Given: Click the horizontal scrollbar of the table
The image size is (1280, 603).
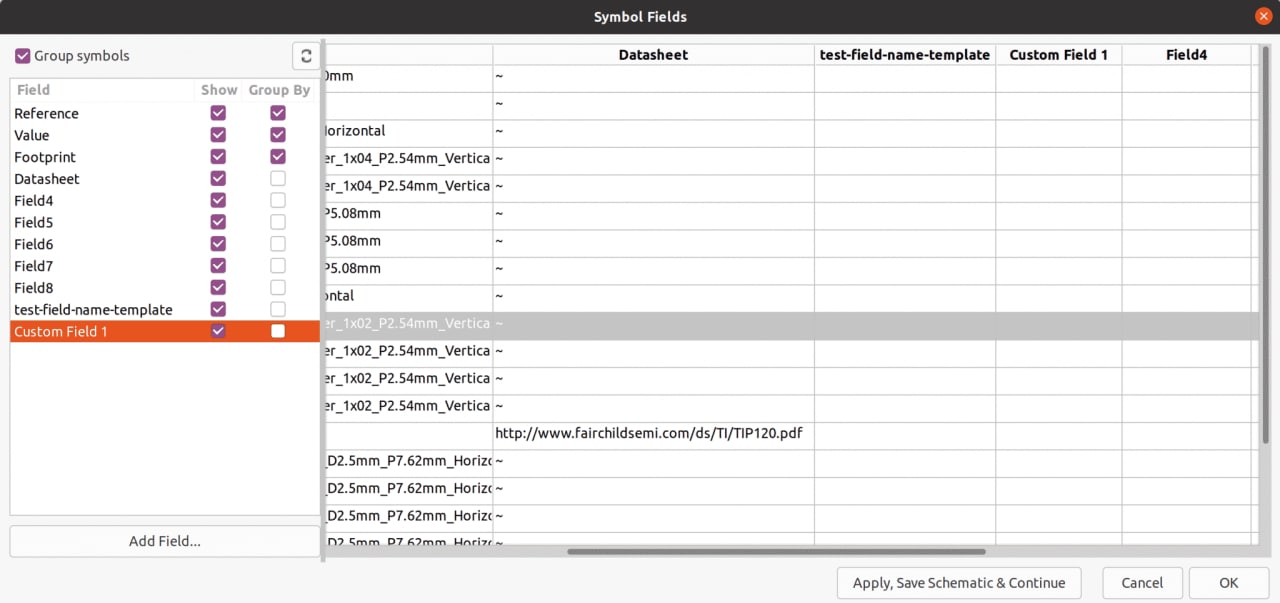Looking at the screenshot, I should (x=776, y=551).
